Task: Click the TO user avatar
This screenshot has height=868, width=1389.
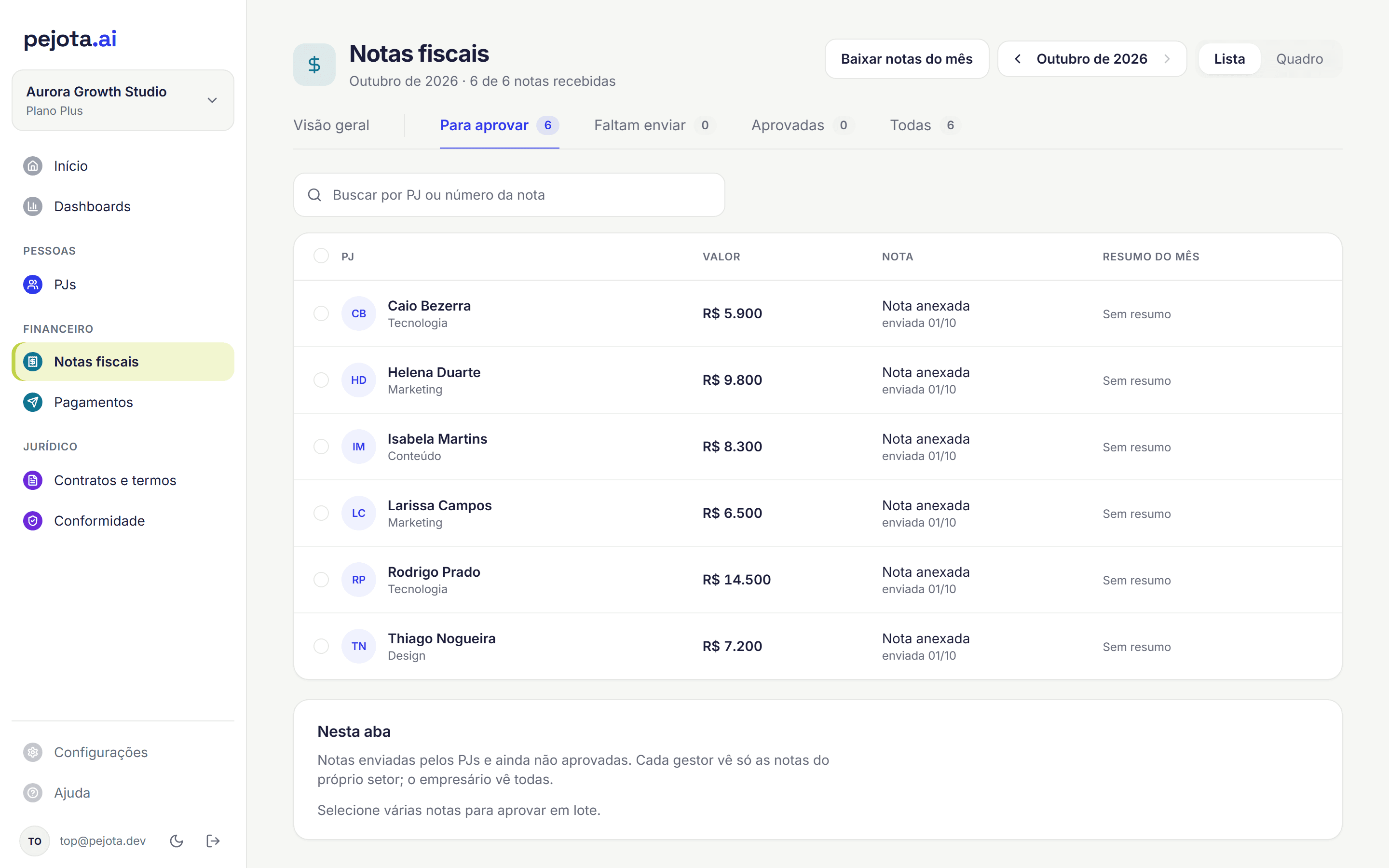Action: click(x=34, y=841)
